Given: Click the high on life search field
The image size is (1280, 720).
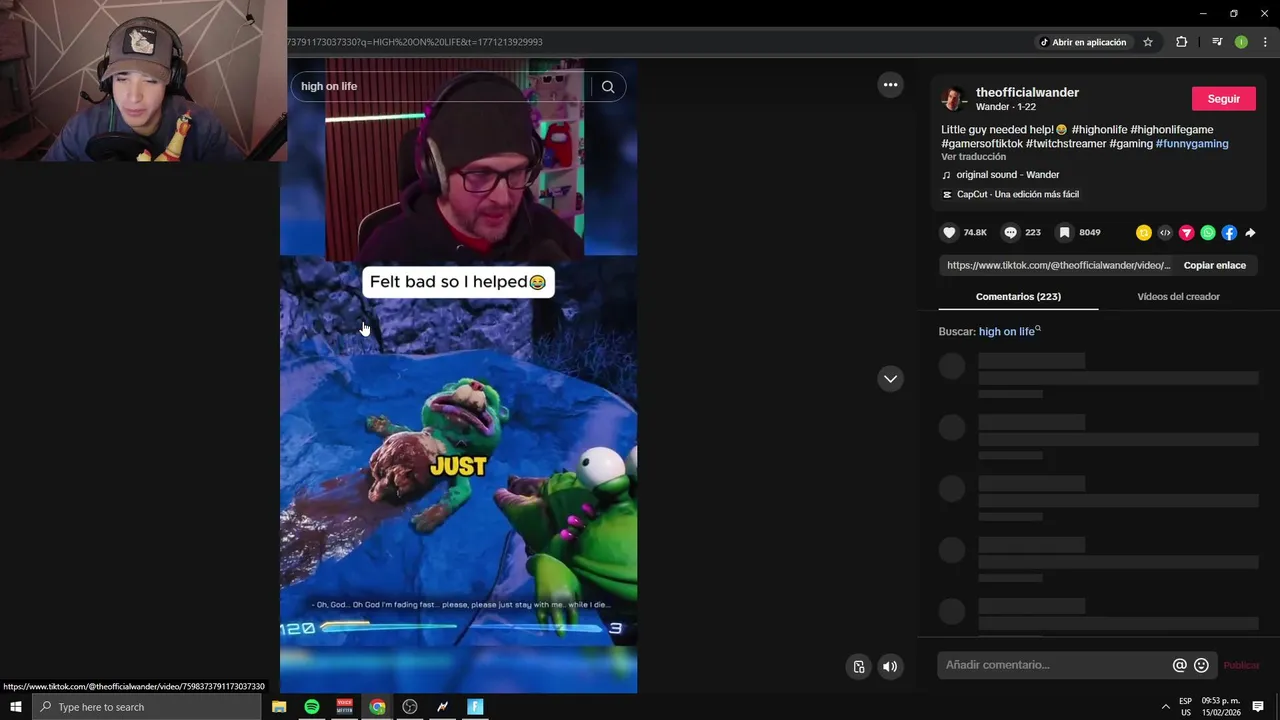Looking at the screenshot, I should [x=444, y=86].
